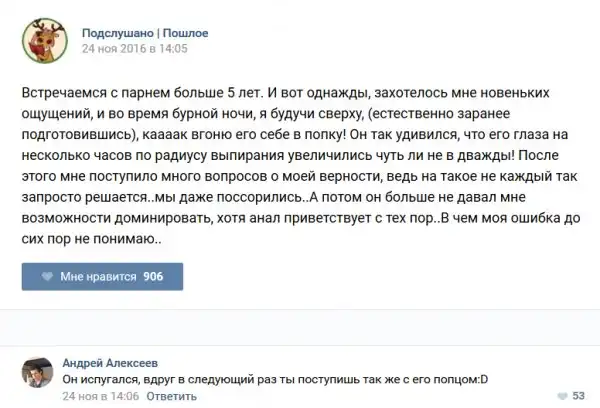This screenshot has width=600, height=408.
Task: Open the post via its 24 ноя 2016 timestamp
Action: click(133, 47)
